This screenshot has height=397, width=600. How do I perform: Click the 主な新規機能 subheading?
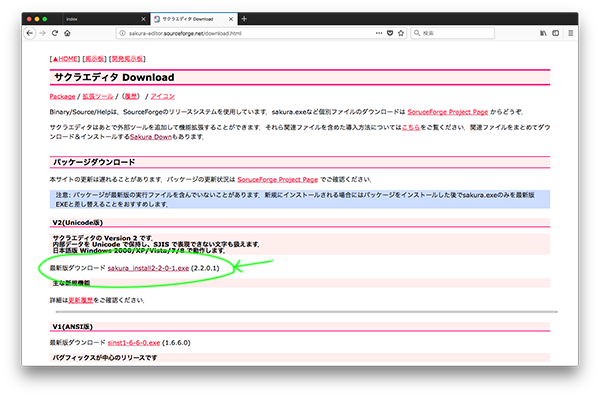[x=71, y=283]
